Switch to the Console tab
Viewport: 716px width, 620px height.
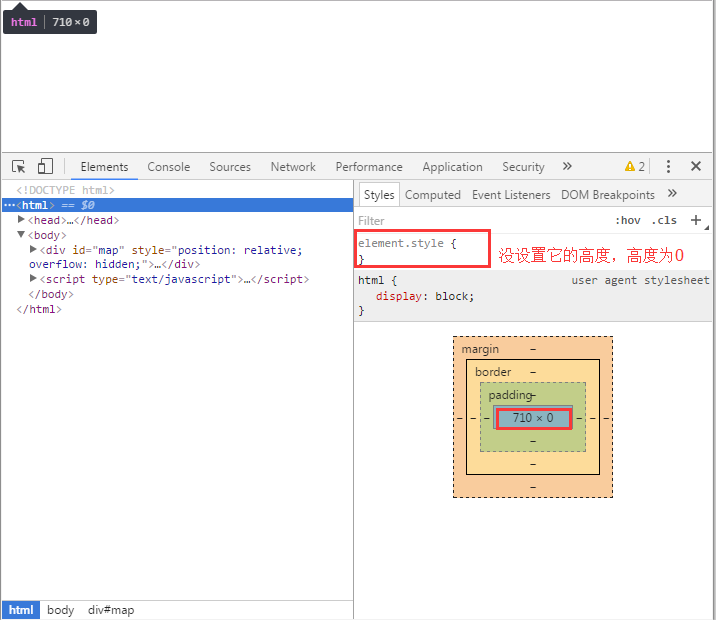click(x=168, y=167)
